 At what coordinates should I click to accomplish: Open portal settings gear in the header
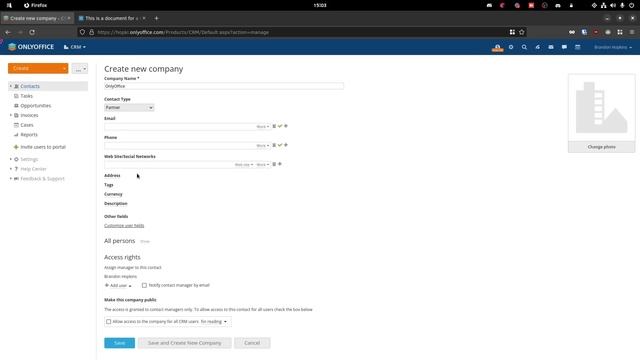(x=511, y=47)
